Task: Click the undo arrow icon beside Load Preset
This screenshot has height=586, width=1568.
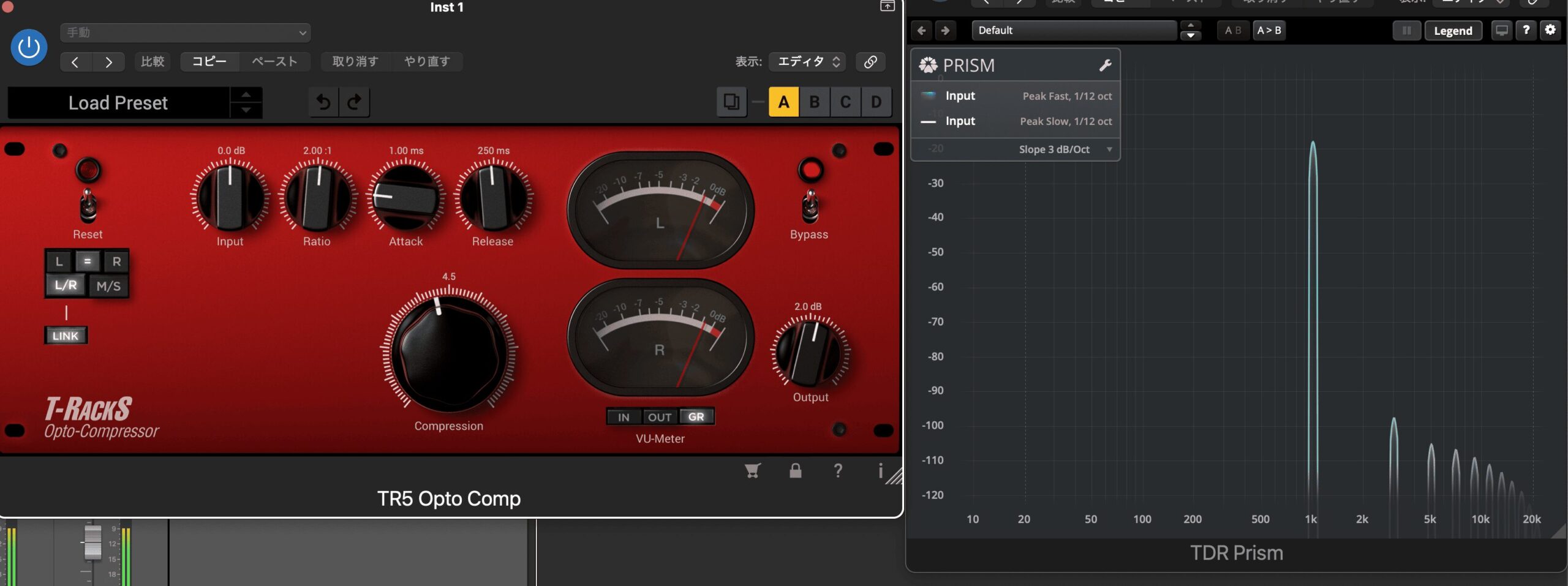Action: [x=323, y=102]
